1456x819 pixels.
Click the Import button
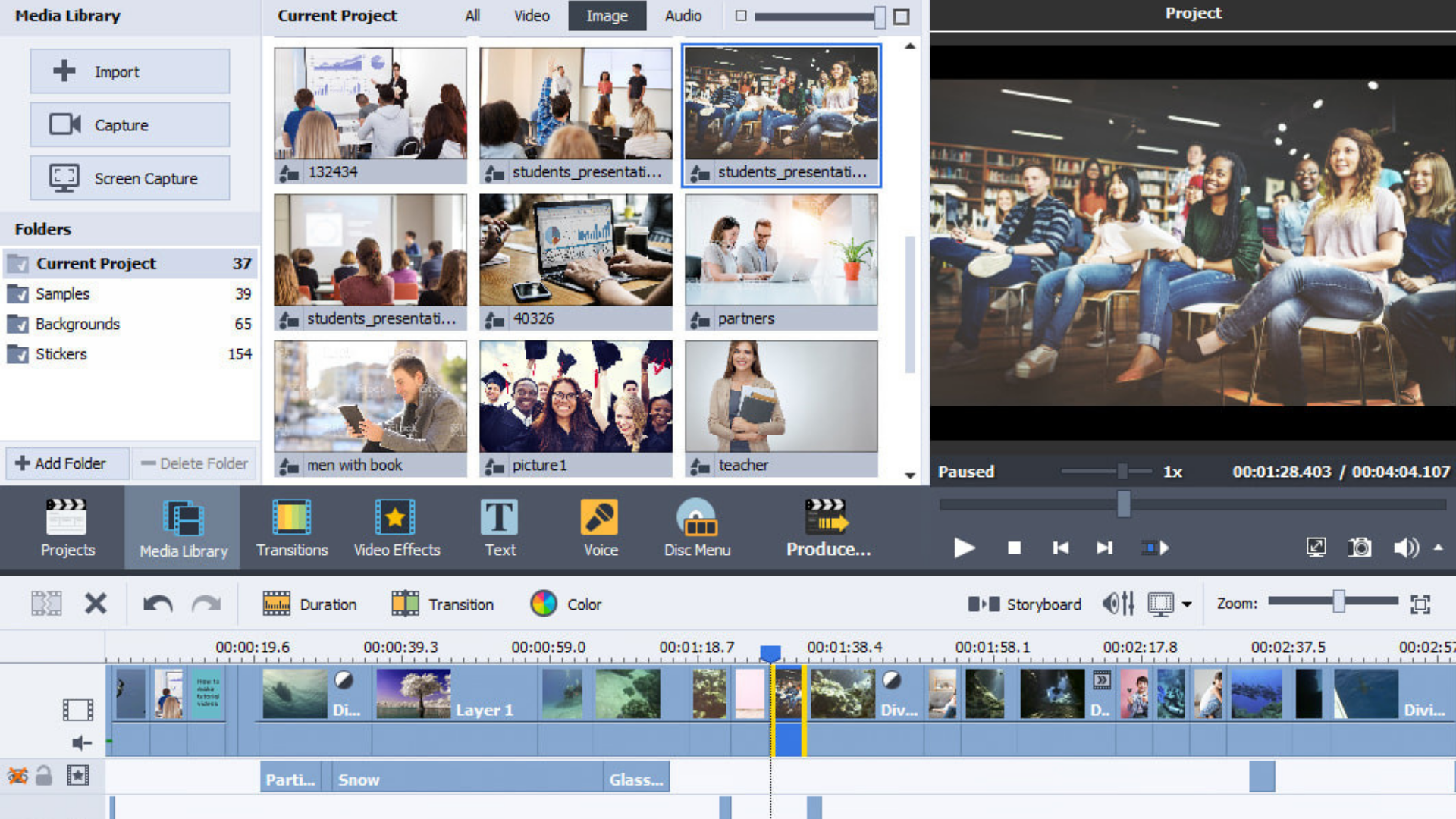(x=129, y=71)
